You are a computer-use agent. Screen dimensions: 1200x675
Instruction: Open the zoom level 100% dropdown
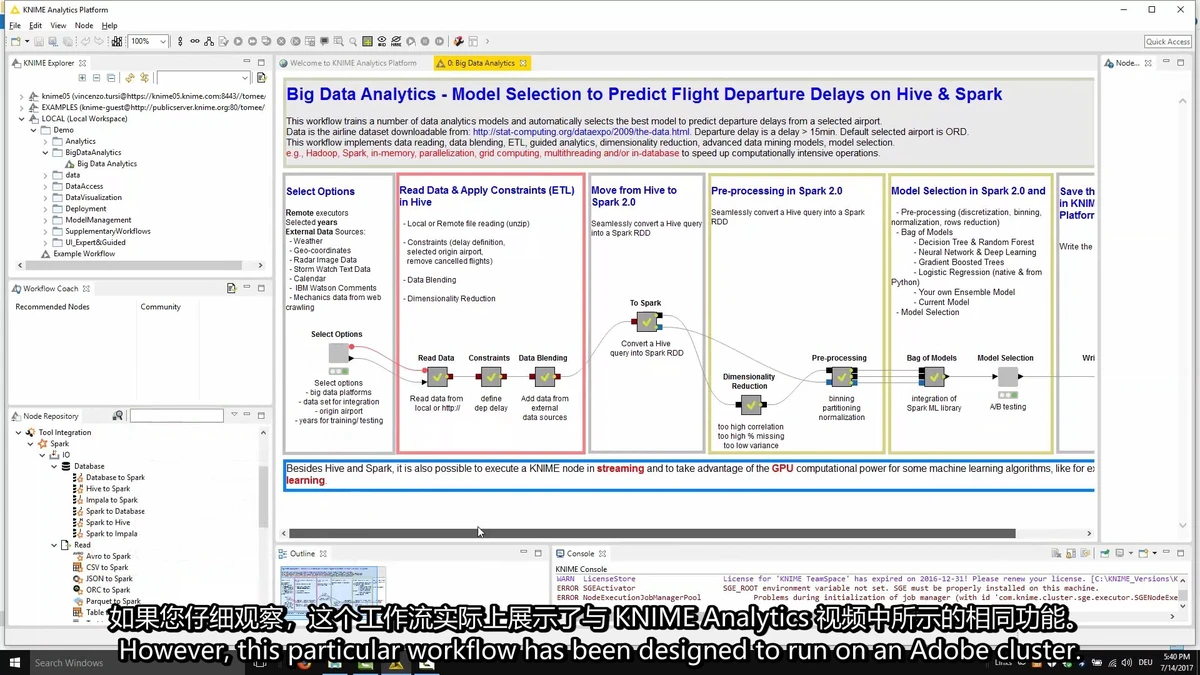point(163,42)
